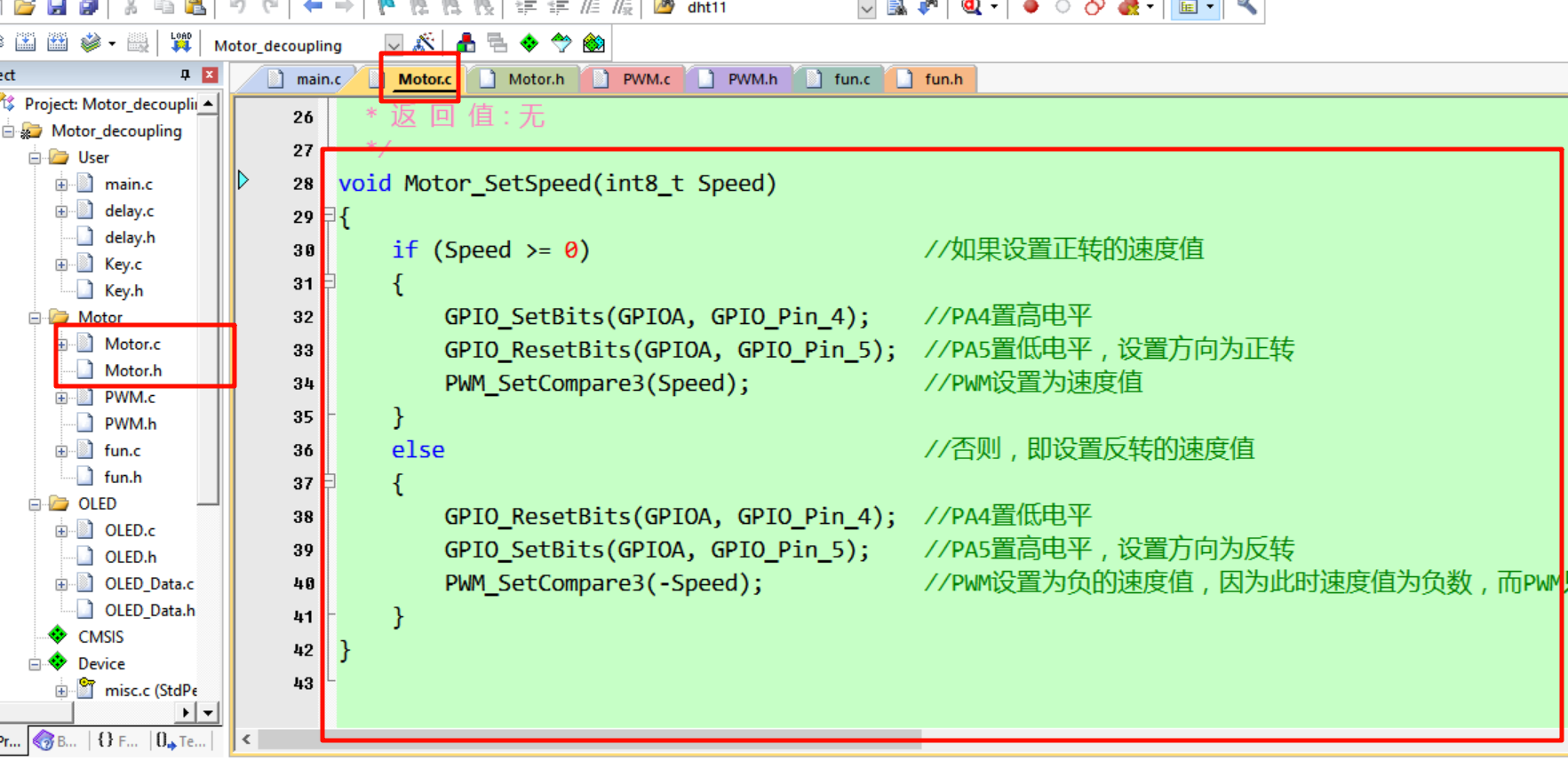Save the current file
Screen dimensions: 1568x760
tap(57, 7)
